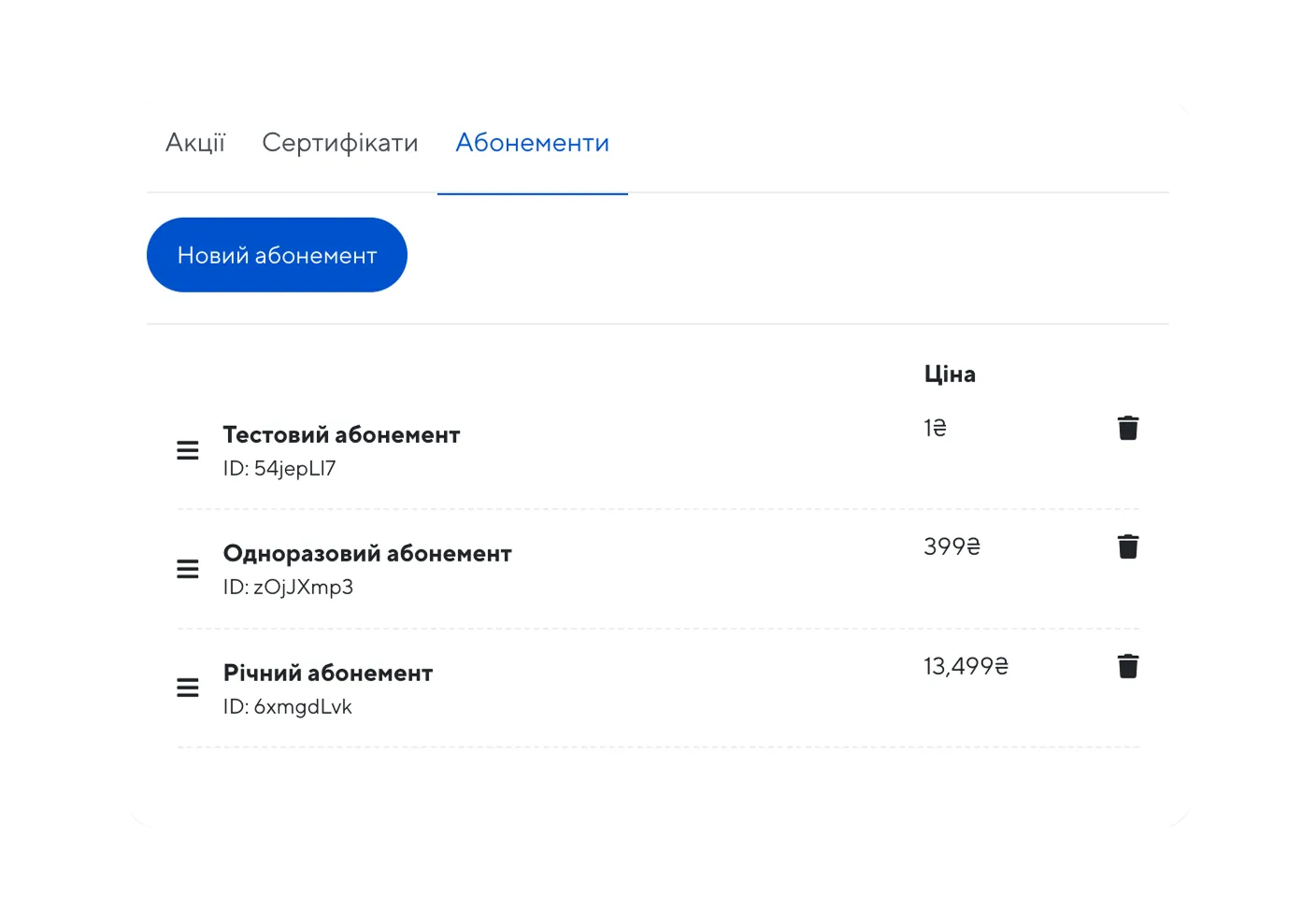The height and width of the screenshot is (923, 1316).
Task: Open the Річний абонемент item name
Action: (328, 673)
